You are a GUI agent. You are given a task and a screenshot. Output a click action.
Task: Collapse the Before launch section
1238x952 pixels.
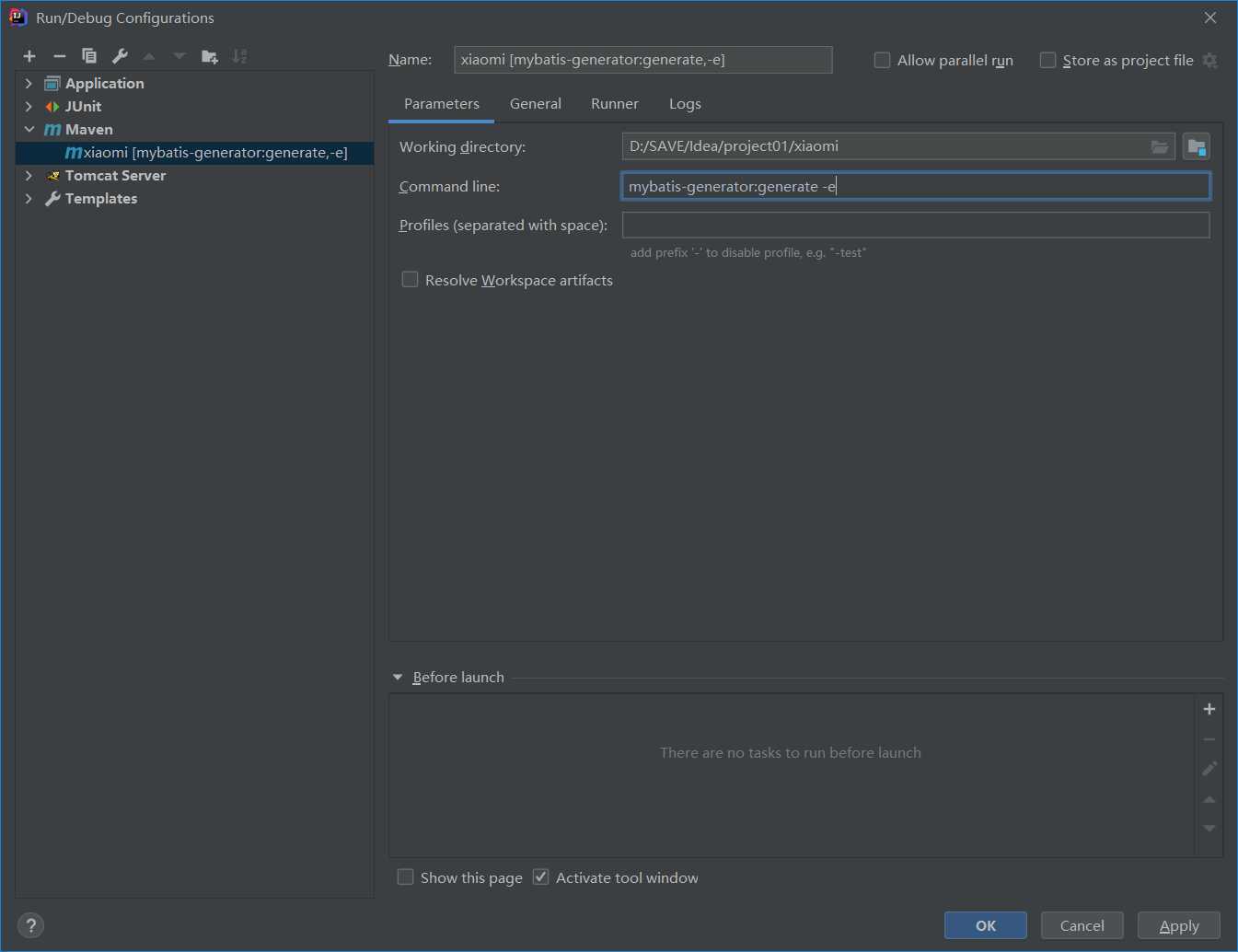click(x=398, y=678)
